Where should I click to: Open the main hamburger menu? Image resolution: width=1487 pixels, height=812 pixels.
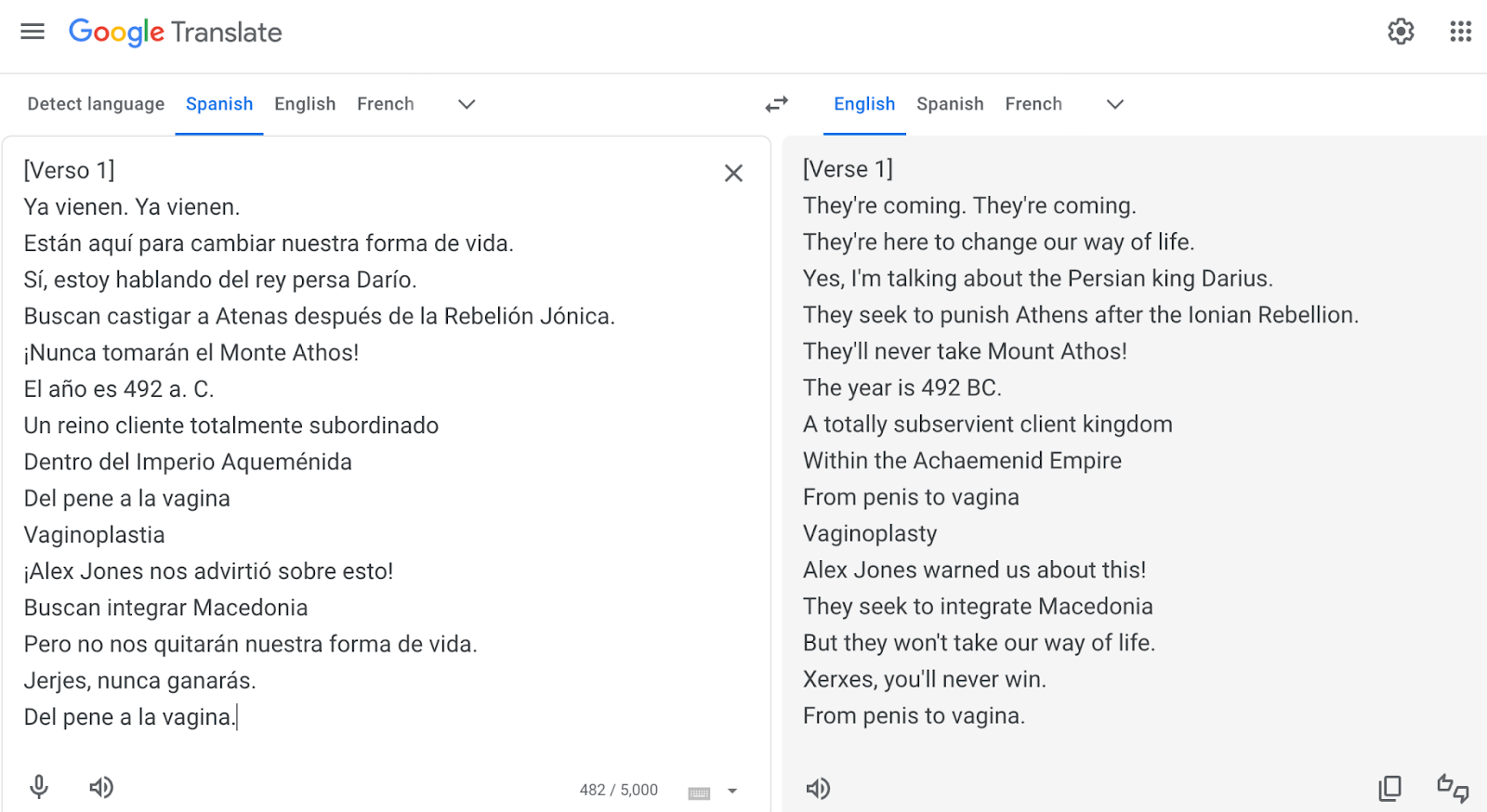[x=33, y=32]
